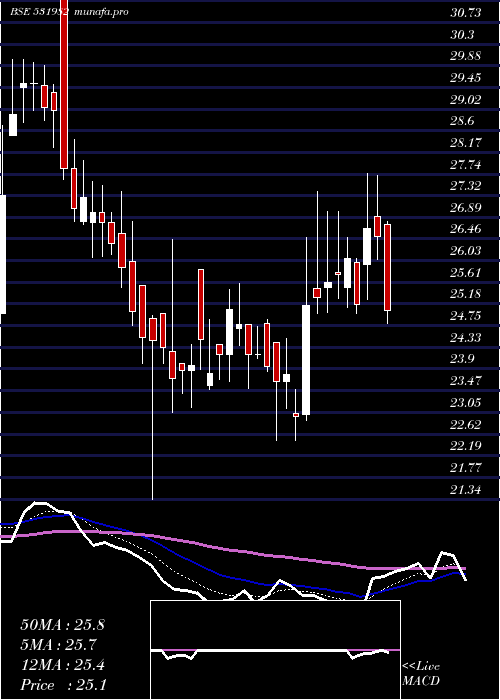Screen dimensions: 500x700
Task: Click the 29.88 price level label
Action: click(466, 56)
